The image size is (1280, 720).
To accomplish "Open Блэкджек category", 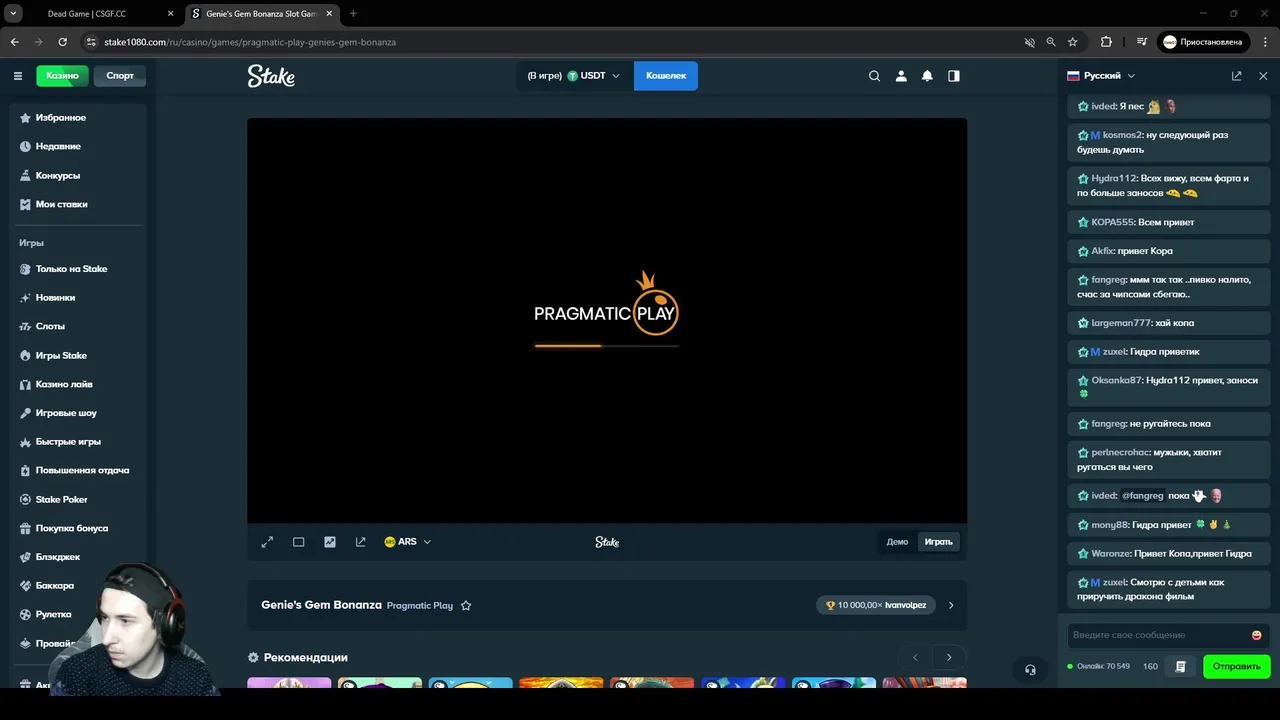I will pyautogui.click(x=78, y=557).
